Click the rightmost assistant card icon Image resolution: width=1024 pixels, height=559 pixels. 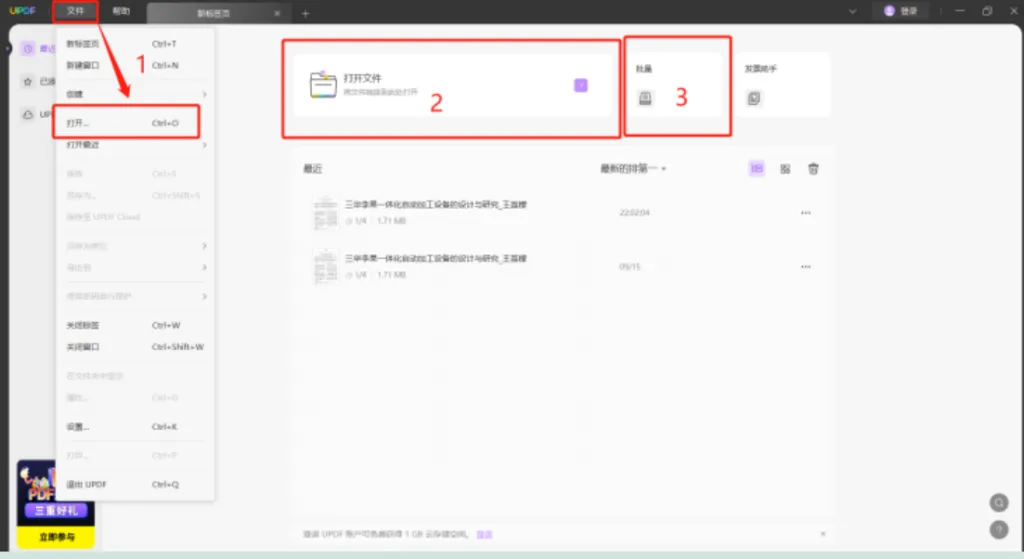tap(754, 98)
